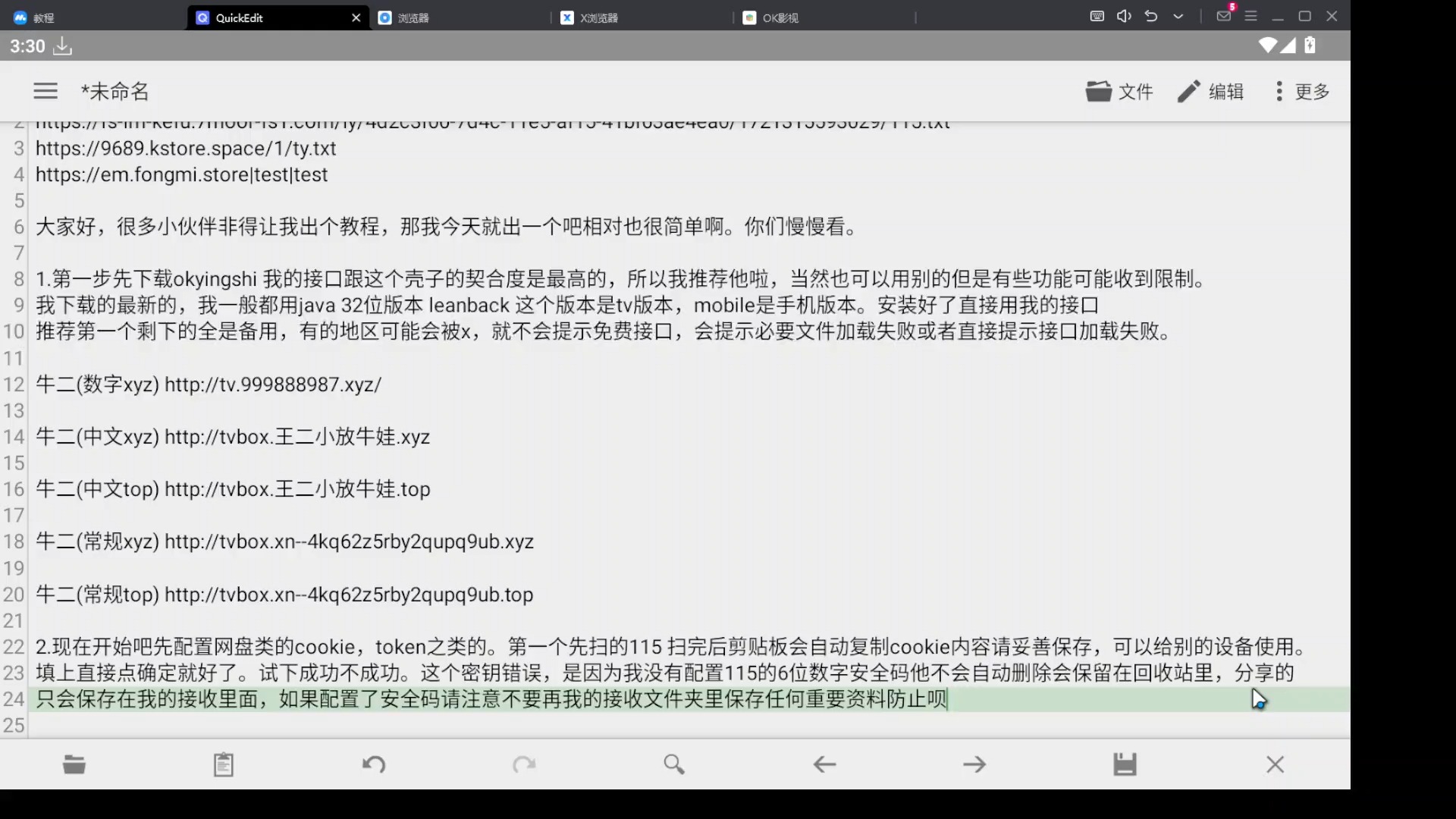Open the mail notifications icon

pos(1224,16)
